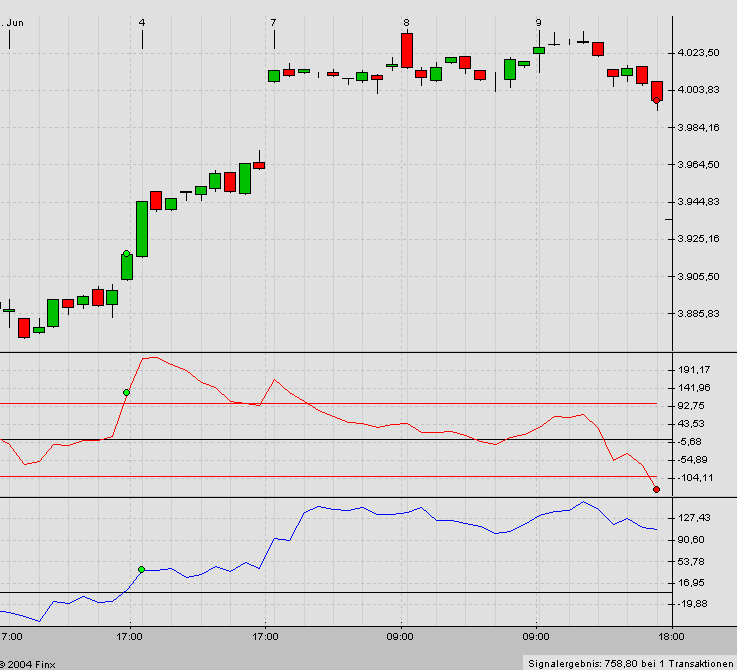The width and height of the screenshot is (737, 670).
Task: Click the green signal dot on the candlestick chart
Action: (x=126, y=254)
